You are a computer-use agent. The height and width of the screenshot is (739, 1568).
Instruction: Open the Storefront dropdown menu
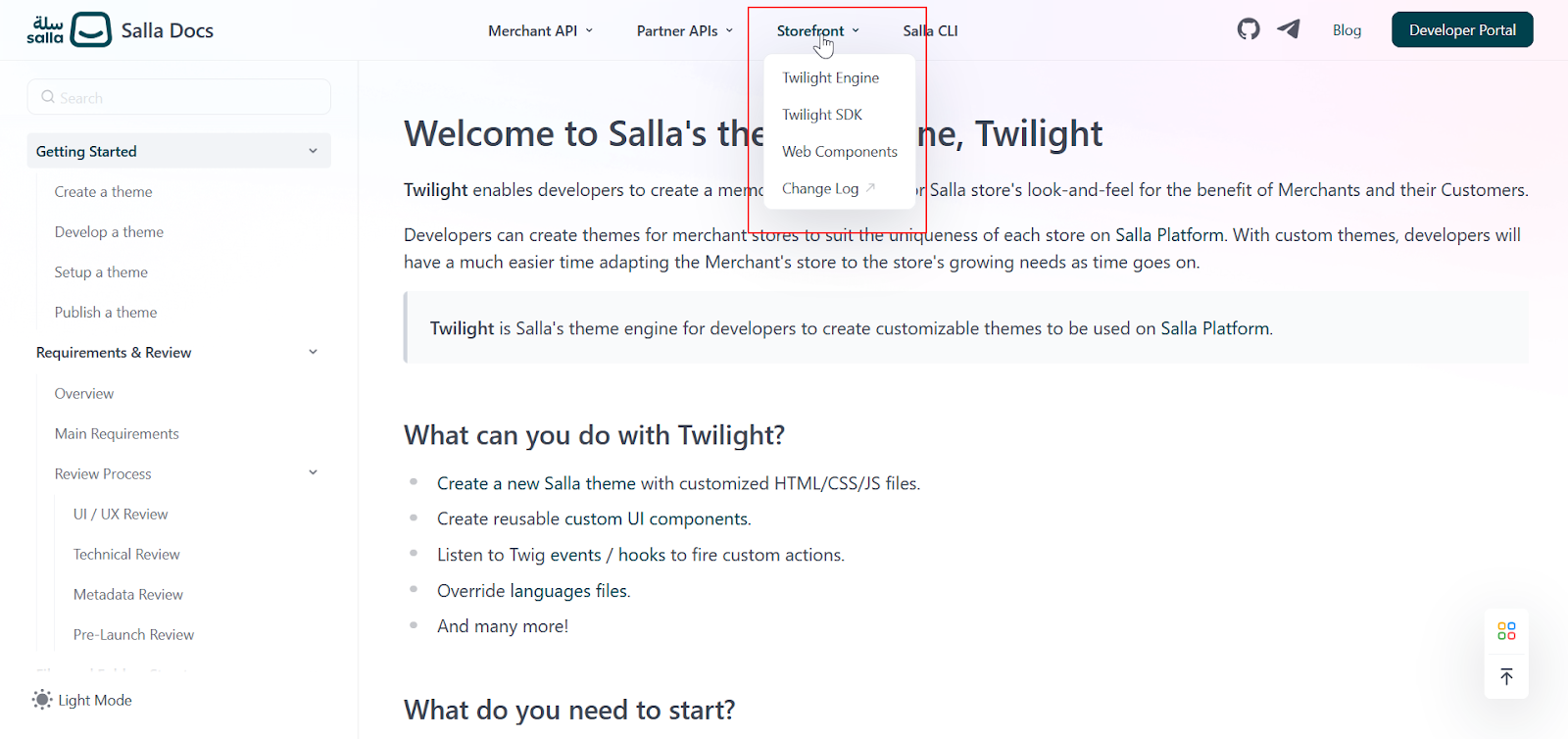pyautogui.click(x=817, y=30)
